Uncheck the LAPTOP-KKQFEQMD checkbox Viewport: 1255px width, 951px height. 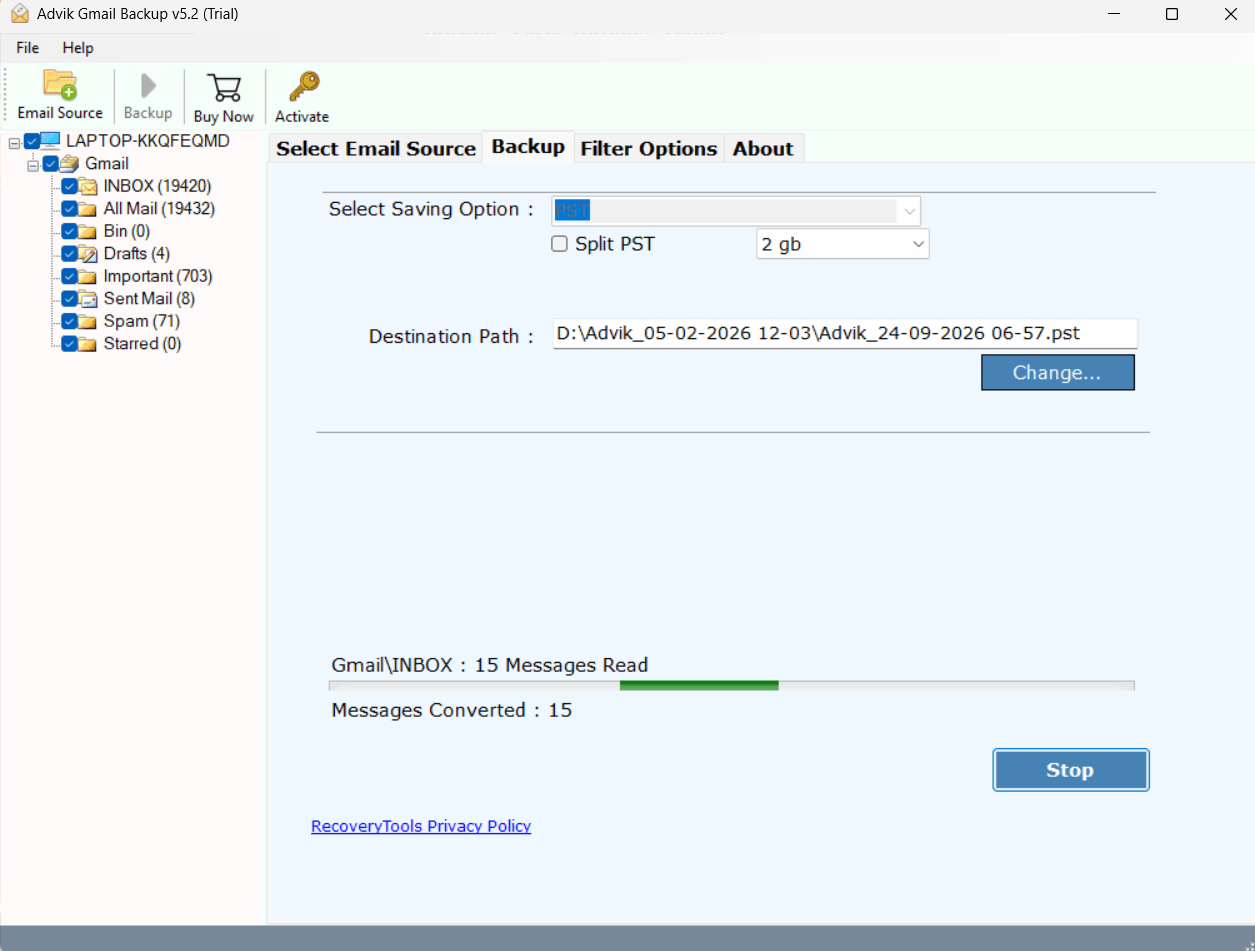[31, 141]
